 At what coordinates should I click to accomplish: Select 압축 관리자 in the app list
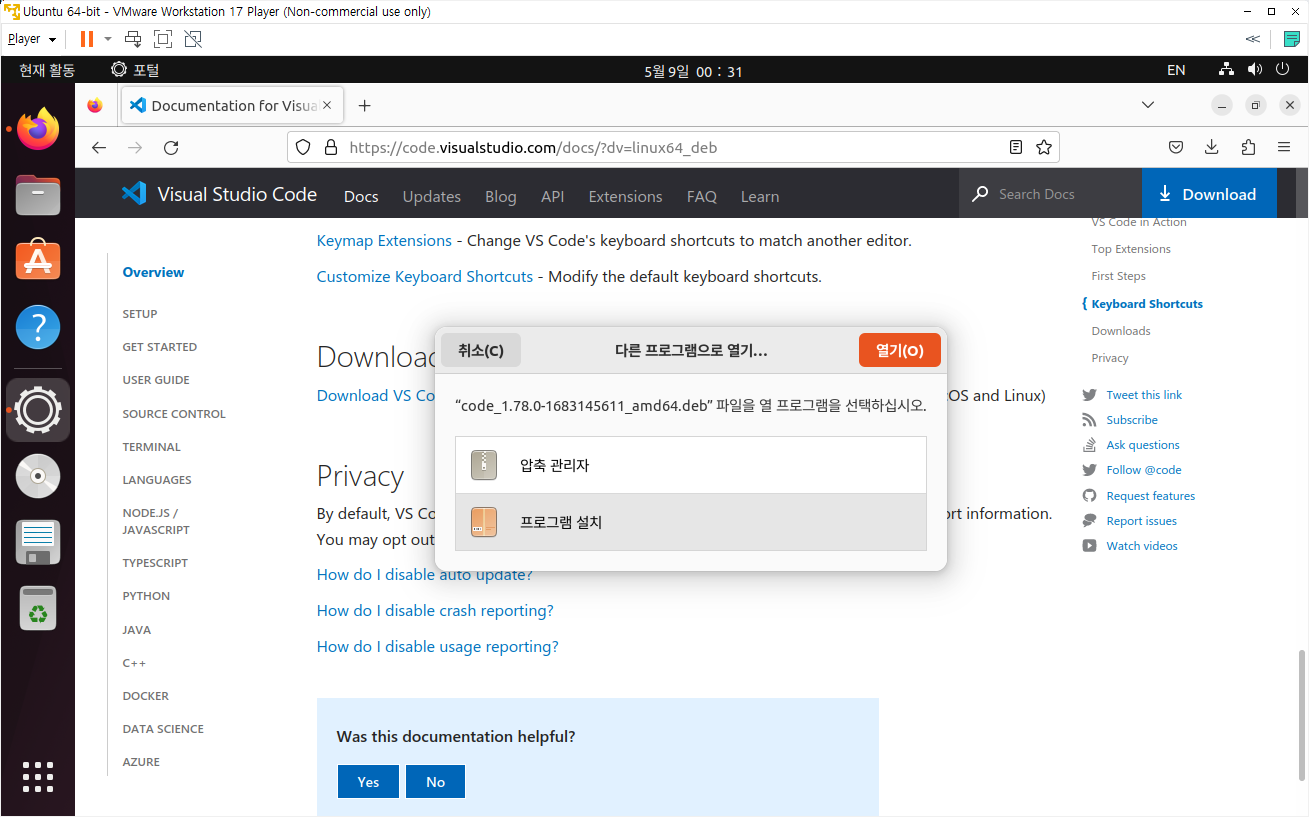[x=690, y=465]
